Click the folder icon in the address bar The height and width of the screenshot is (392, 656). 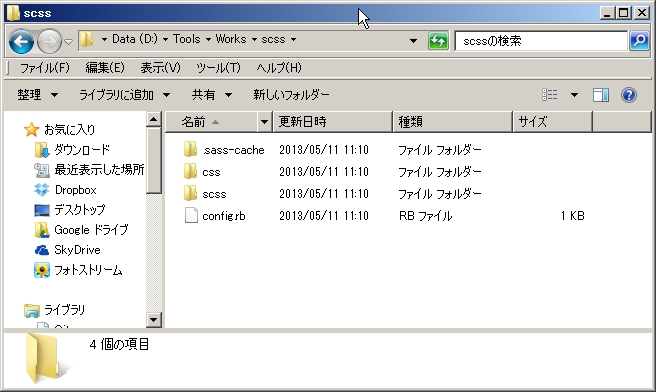87,40
